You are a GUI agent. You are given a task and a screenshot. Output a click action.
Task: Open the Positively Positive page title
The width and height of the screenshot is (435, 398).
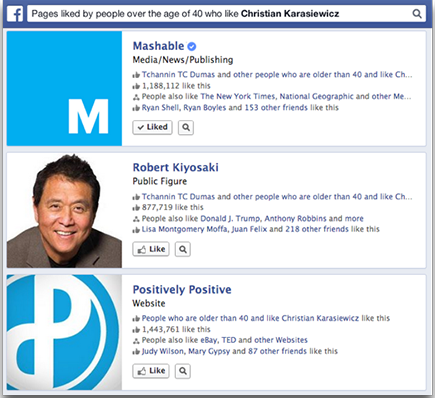pyautogui.click(x=182, y=289)
